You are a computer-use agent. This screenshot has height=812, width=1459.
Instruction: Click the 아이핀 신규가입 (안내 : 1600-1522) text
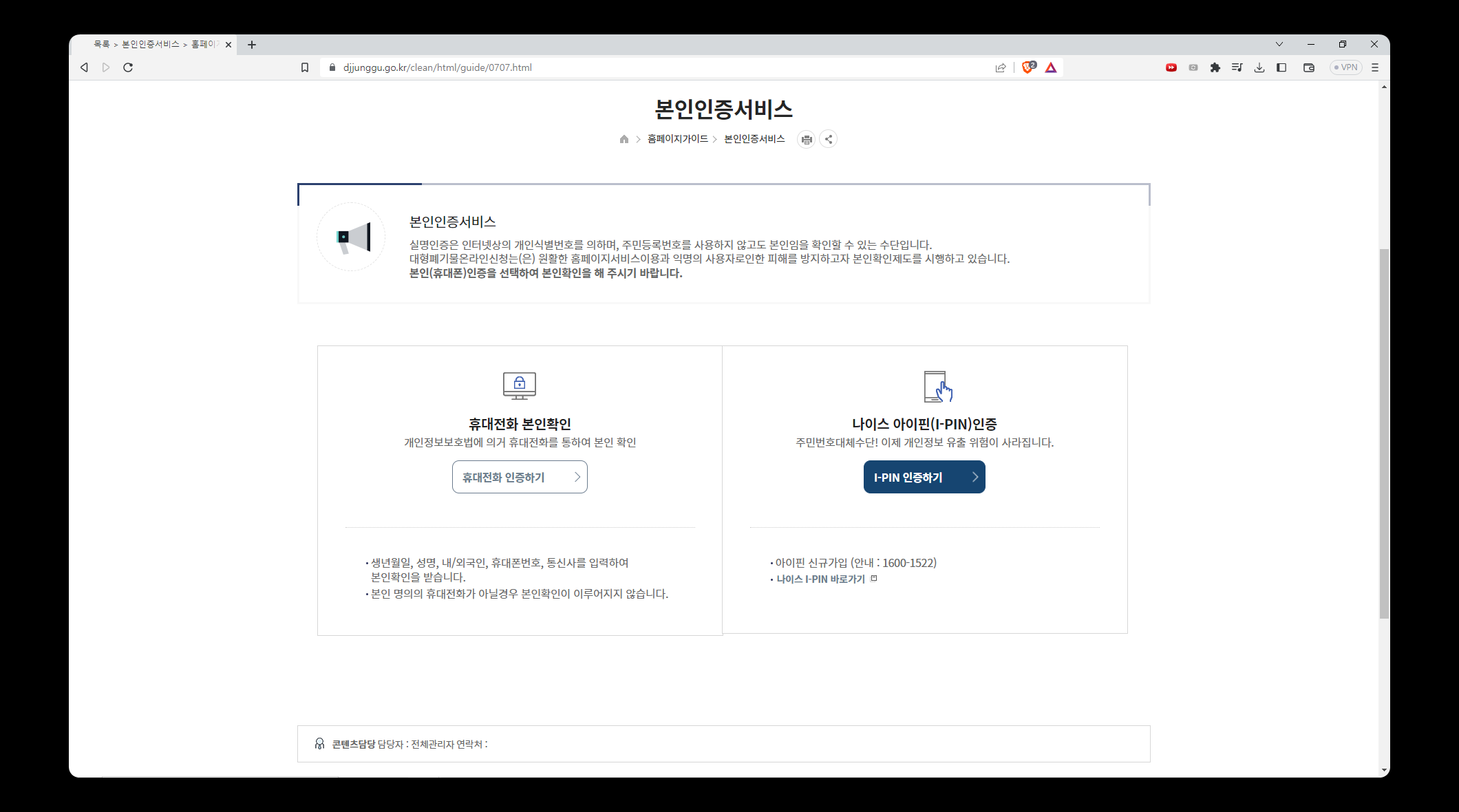[856, 563]
